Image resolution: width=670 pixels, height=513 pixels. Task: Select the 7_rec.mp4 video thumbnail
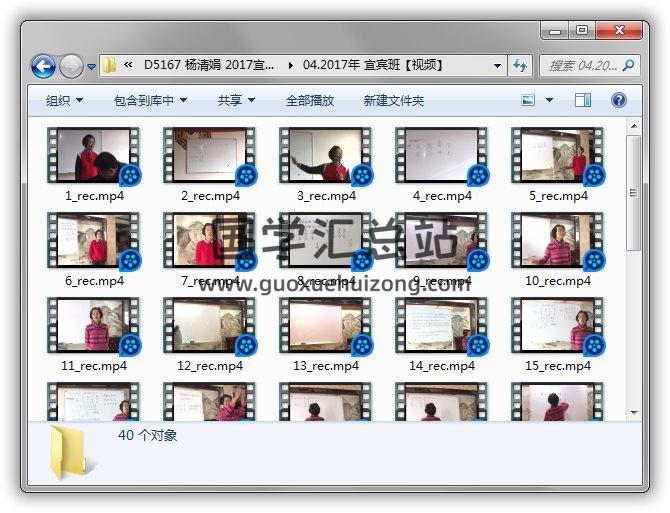point(210,240)
